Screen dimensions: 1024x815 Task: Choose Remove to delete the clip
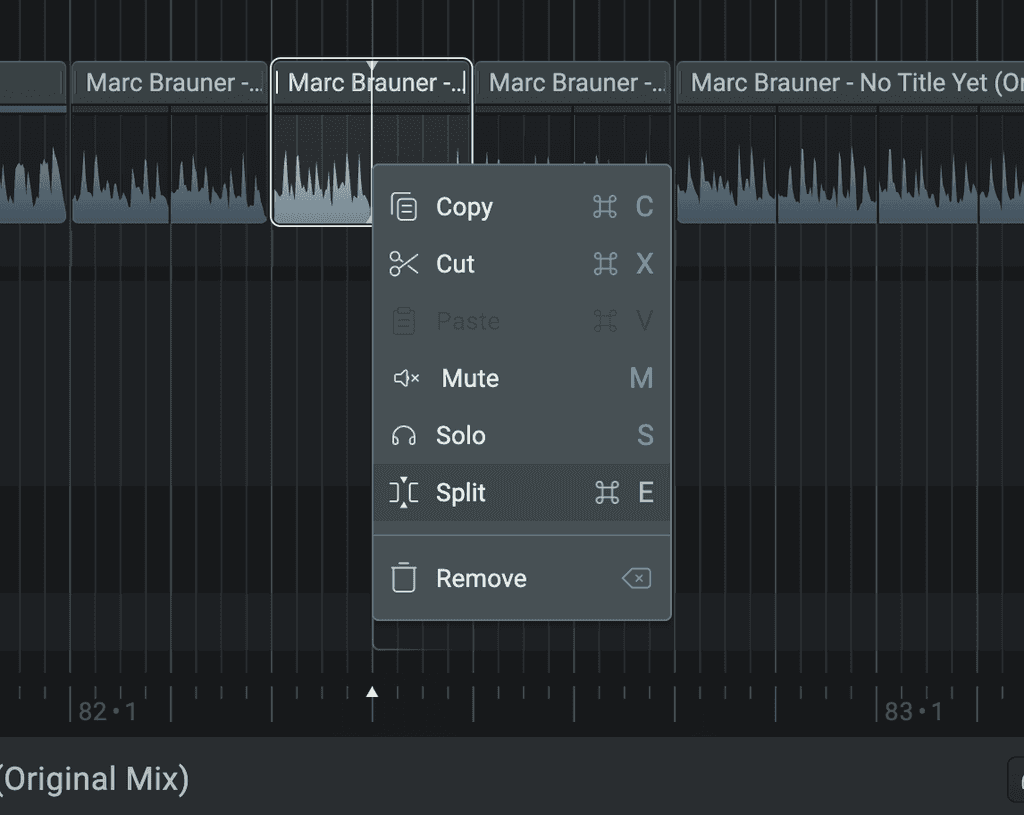(481, 578)
